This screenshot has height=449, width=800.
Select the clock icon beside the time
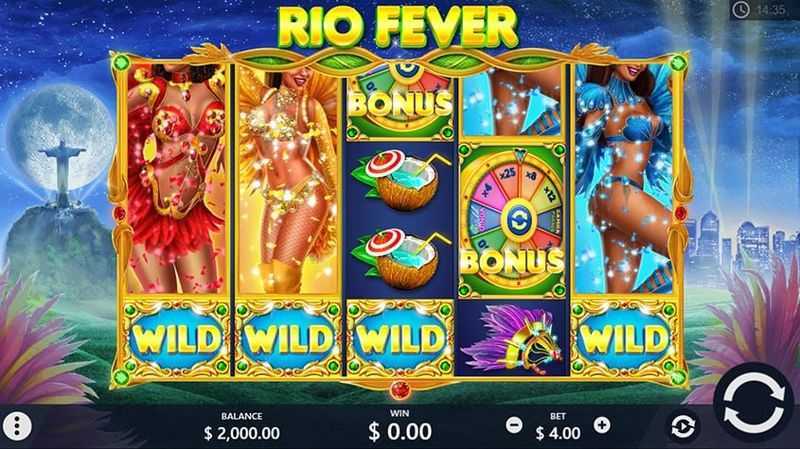pyautogui.click(x=741, y=9)
